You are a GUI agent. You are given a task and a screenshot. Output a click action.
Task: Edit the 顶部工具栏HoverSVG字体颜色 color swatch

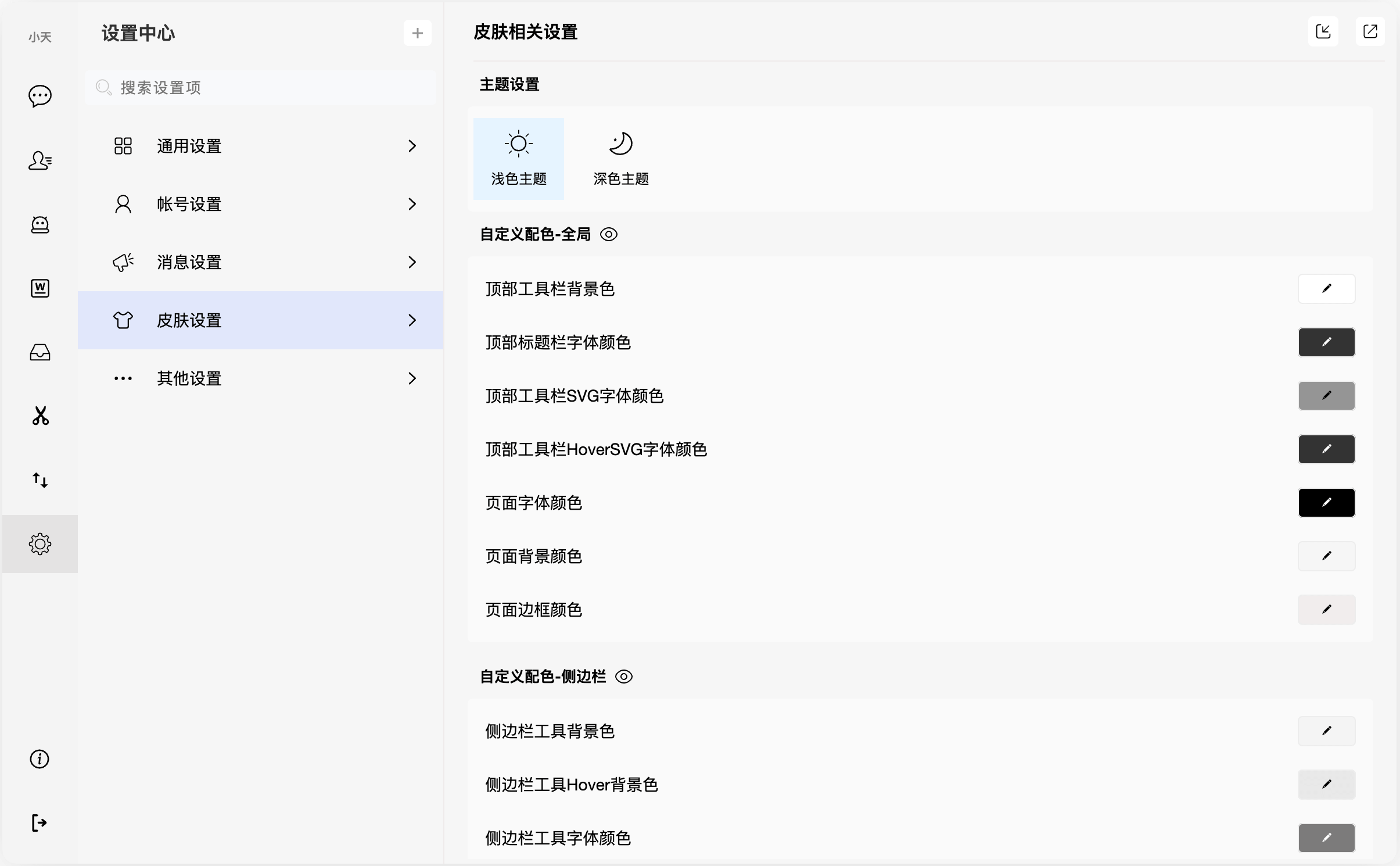point(1327,449)
